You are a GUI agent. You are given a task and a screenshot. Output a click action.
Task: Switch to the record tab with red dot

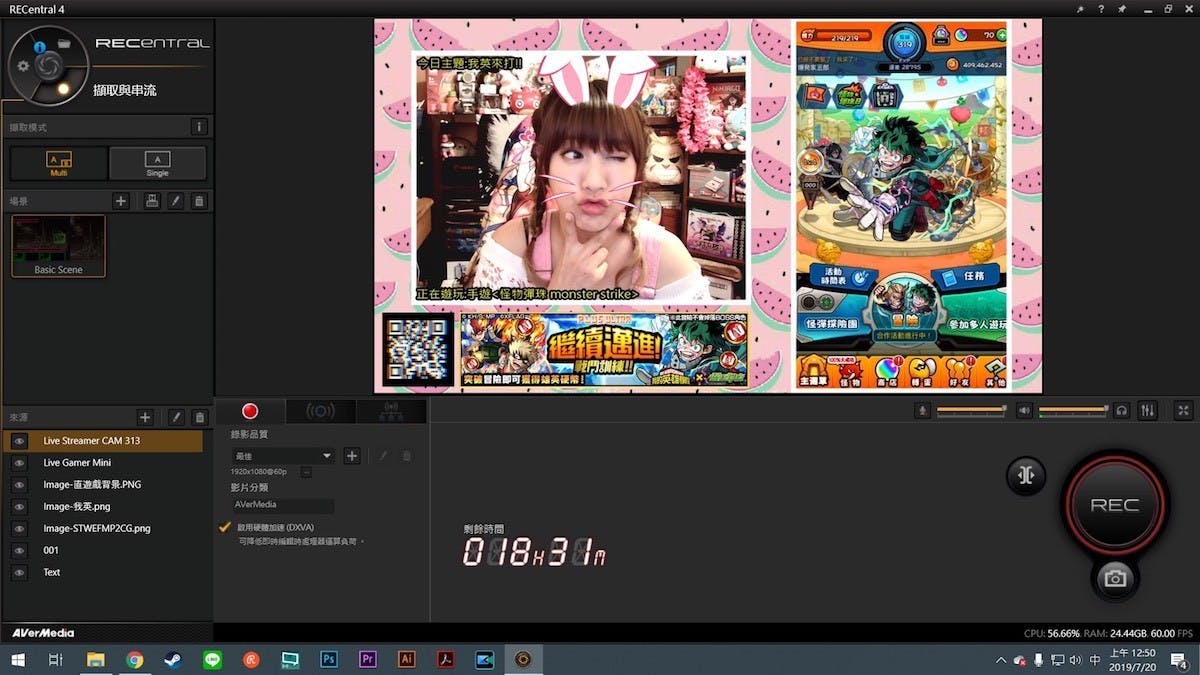click(x=250, y=411)
